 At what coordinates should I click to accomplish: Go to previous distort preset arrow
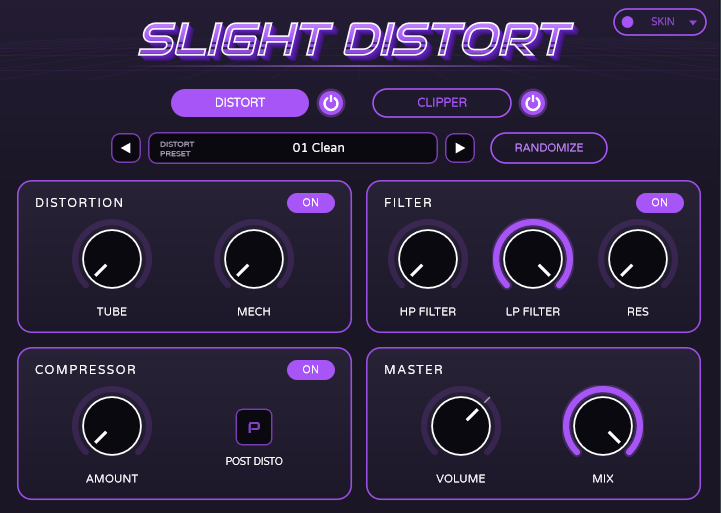pos(126,148)
